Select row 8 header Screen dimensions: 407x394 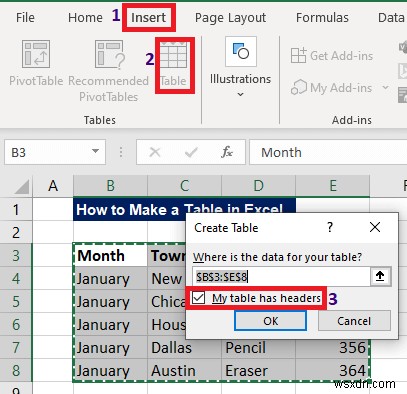16,371
